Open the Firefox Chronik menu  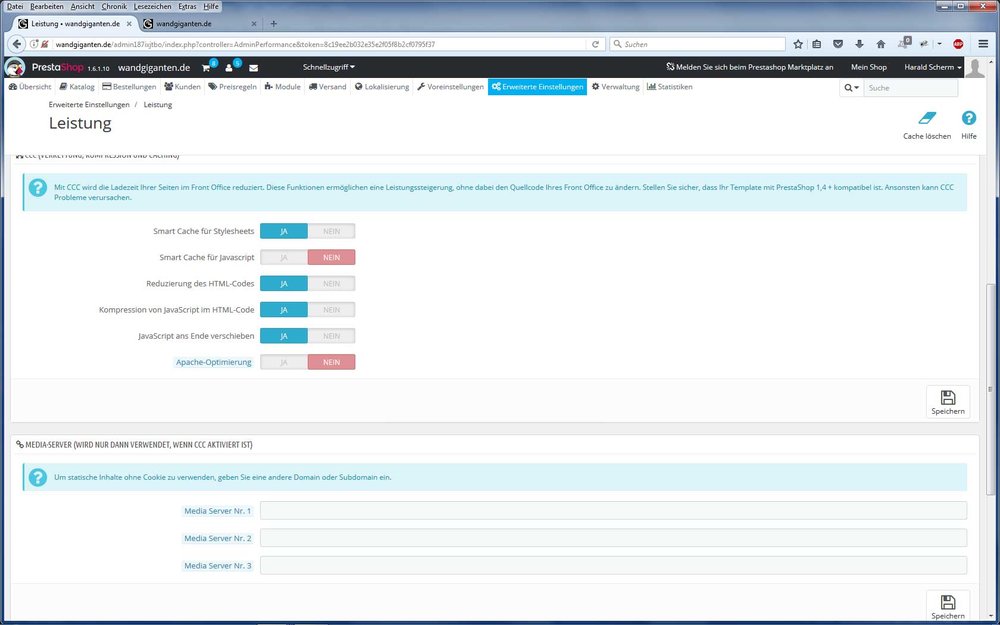pos(114,6)
